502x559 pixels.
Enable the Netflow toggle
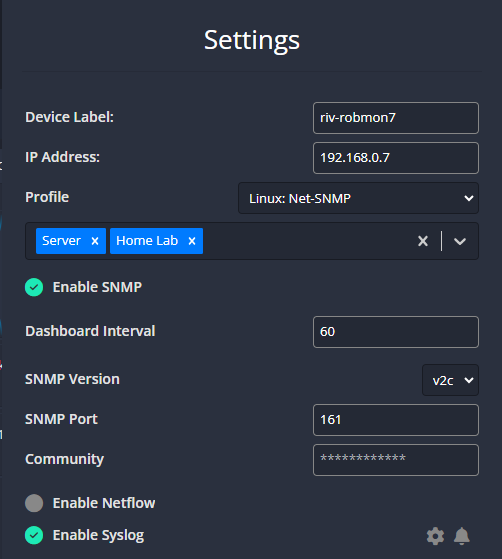(x=34, y=503)
